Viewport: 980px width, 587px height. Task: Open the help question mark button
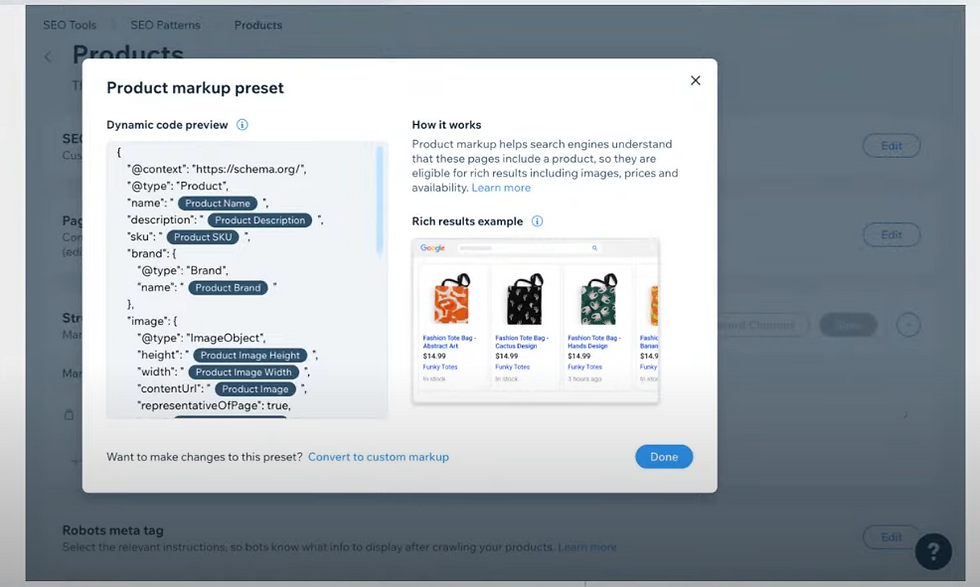(x=933, y=551)
